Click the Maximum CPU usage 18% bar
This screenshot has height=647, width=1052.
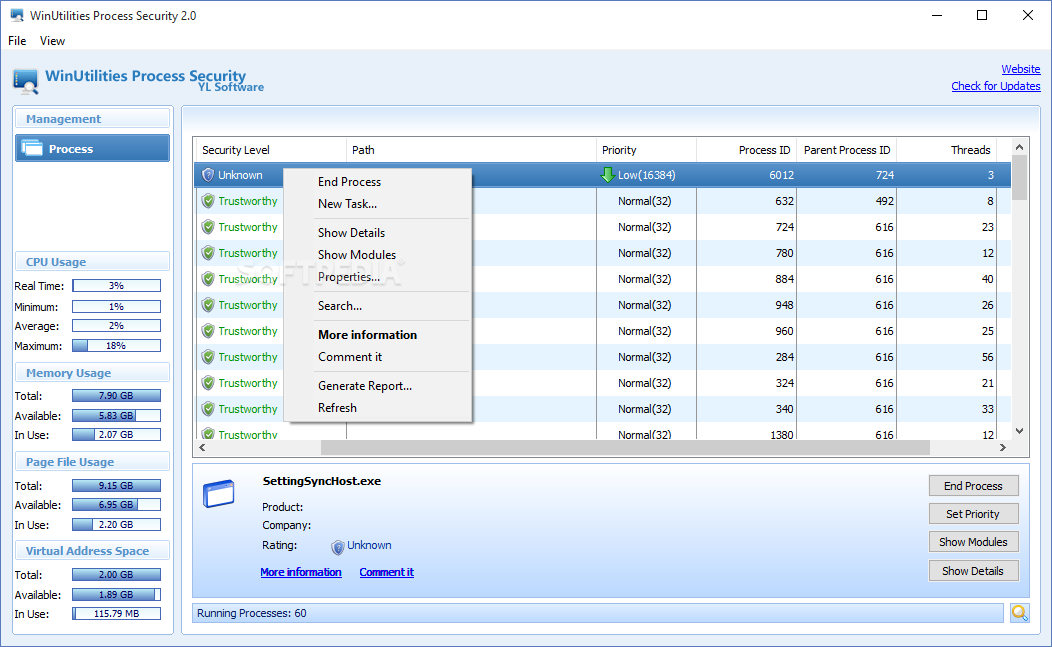[116, 346]
